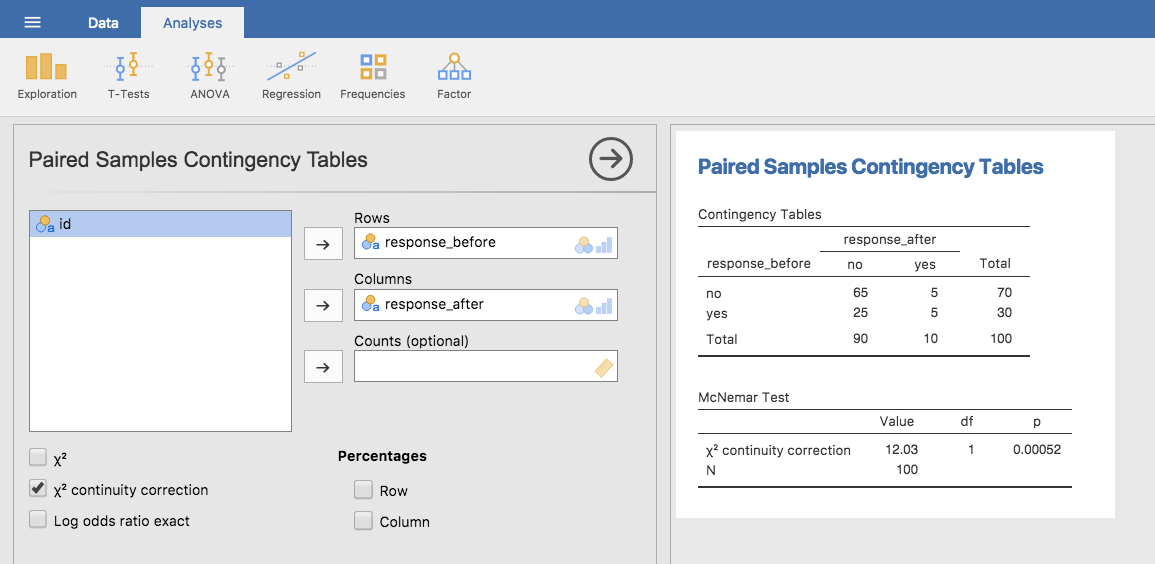Click the options panel title text
This screenshot has width=1155, height=564.
198,160
